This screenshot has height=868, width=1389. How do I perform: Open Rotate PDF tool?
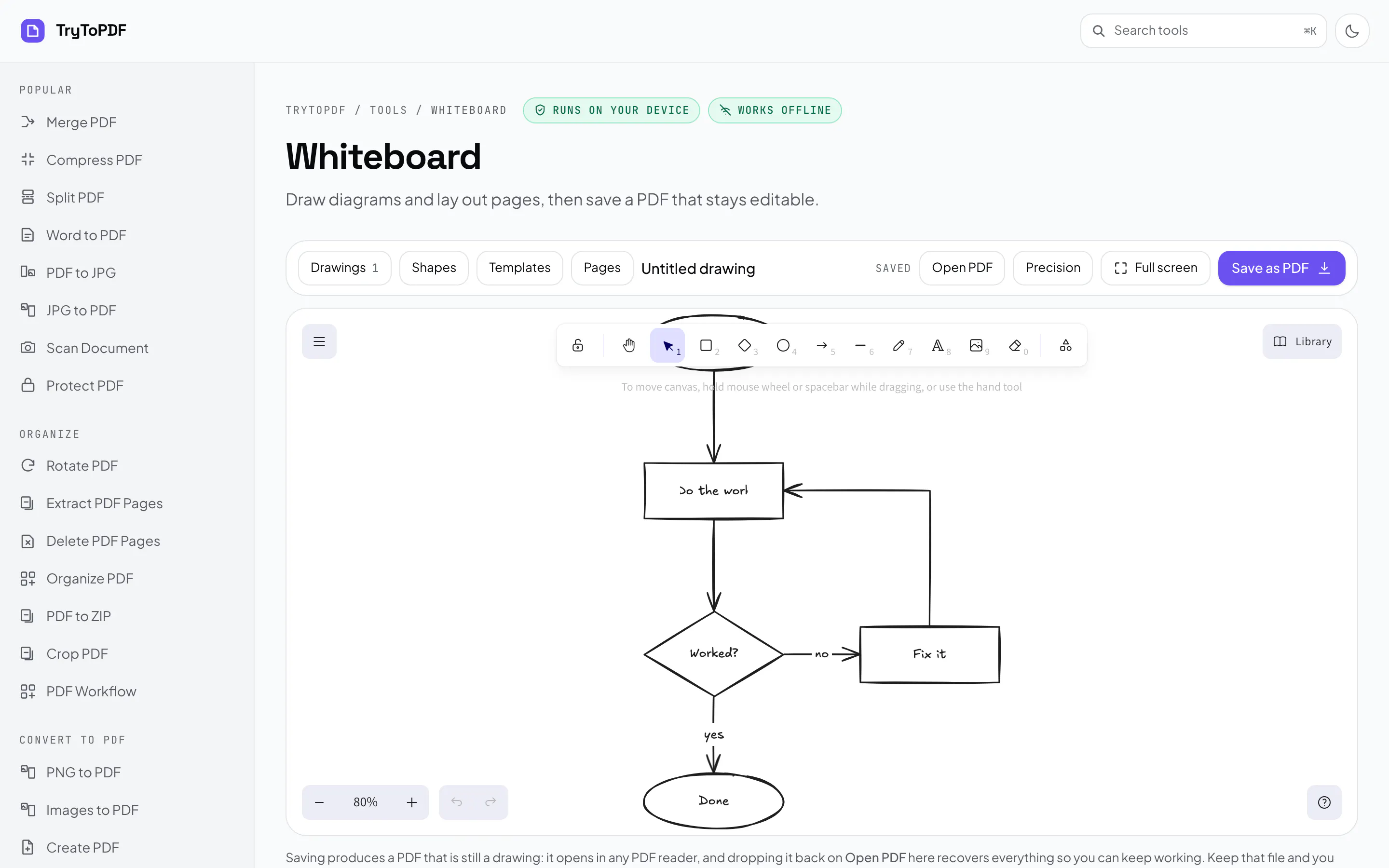point(126,465)
